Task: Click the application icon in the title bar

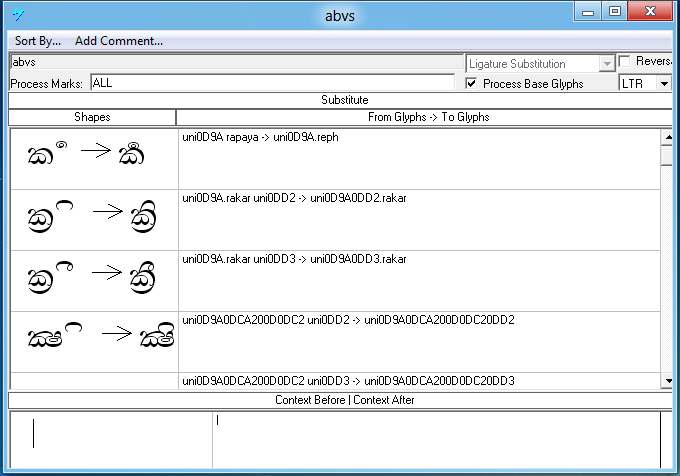Action: [18, 14]
